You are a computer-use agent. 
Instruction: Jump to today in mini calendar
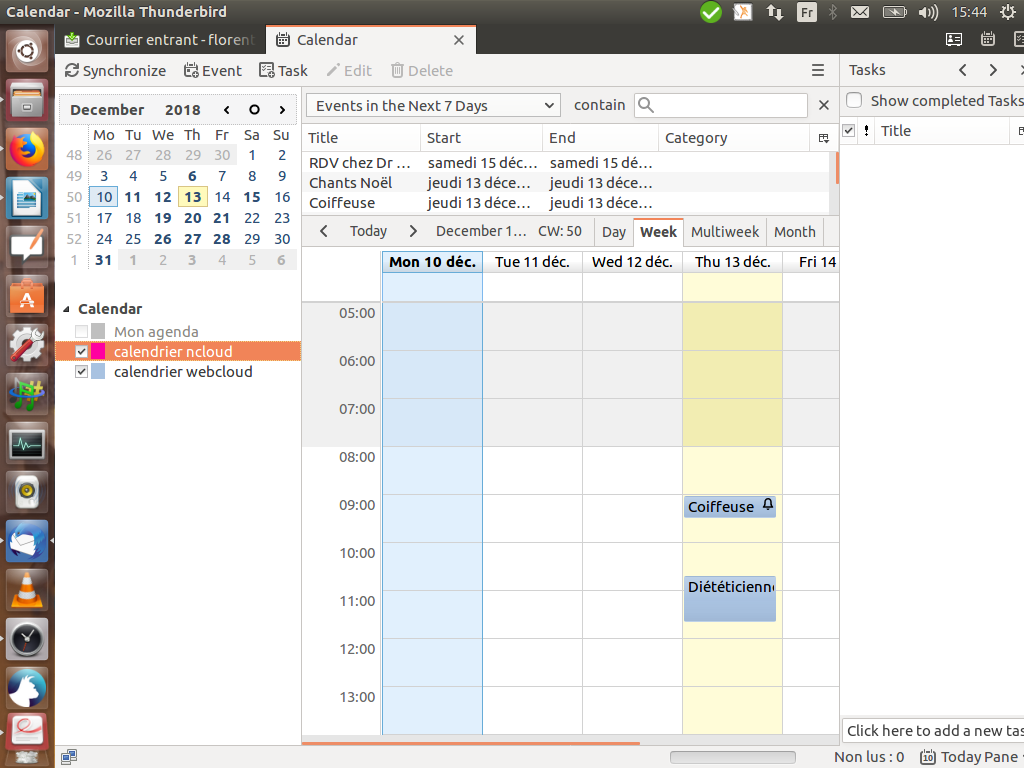pyautogui.click(x=254, y=110)
